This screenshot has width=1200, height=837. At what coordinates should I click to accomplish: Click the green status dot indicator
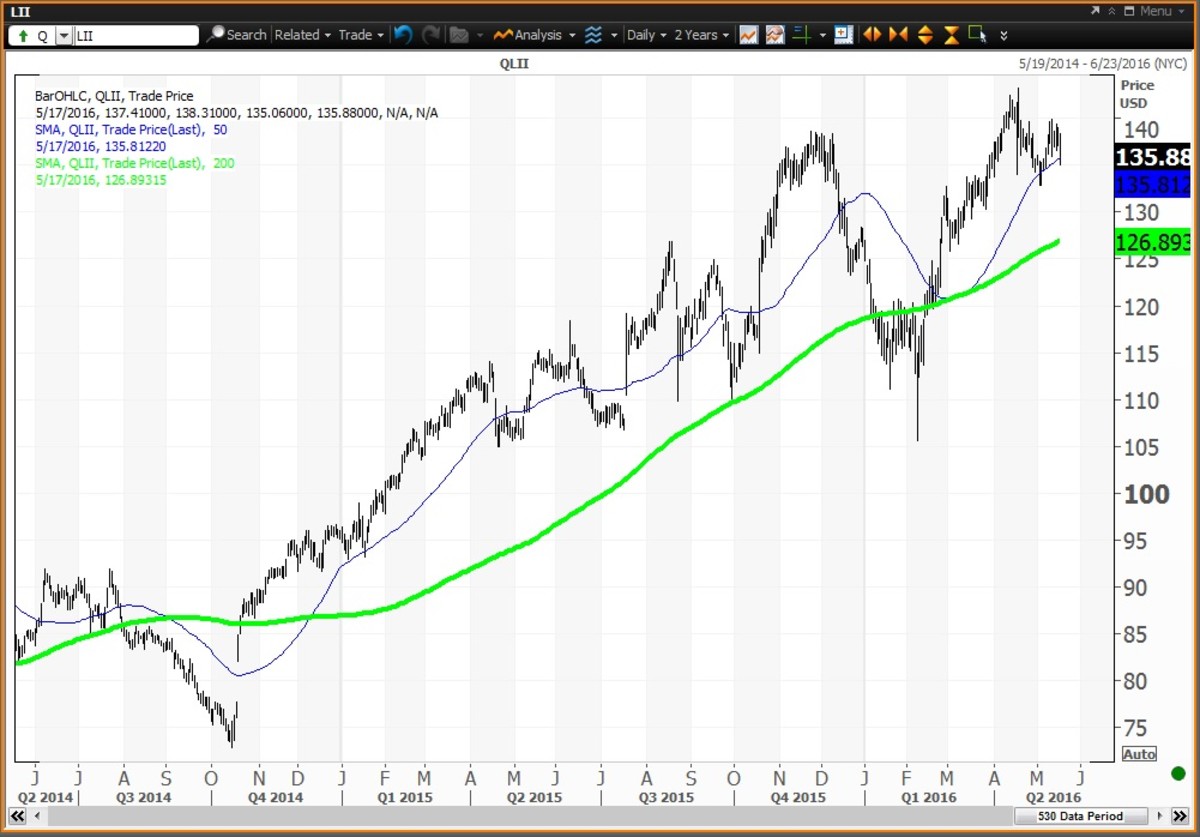click(1178, 773)
